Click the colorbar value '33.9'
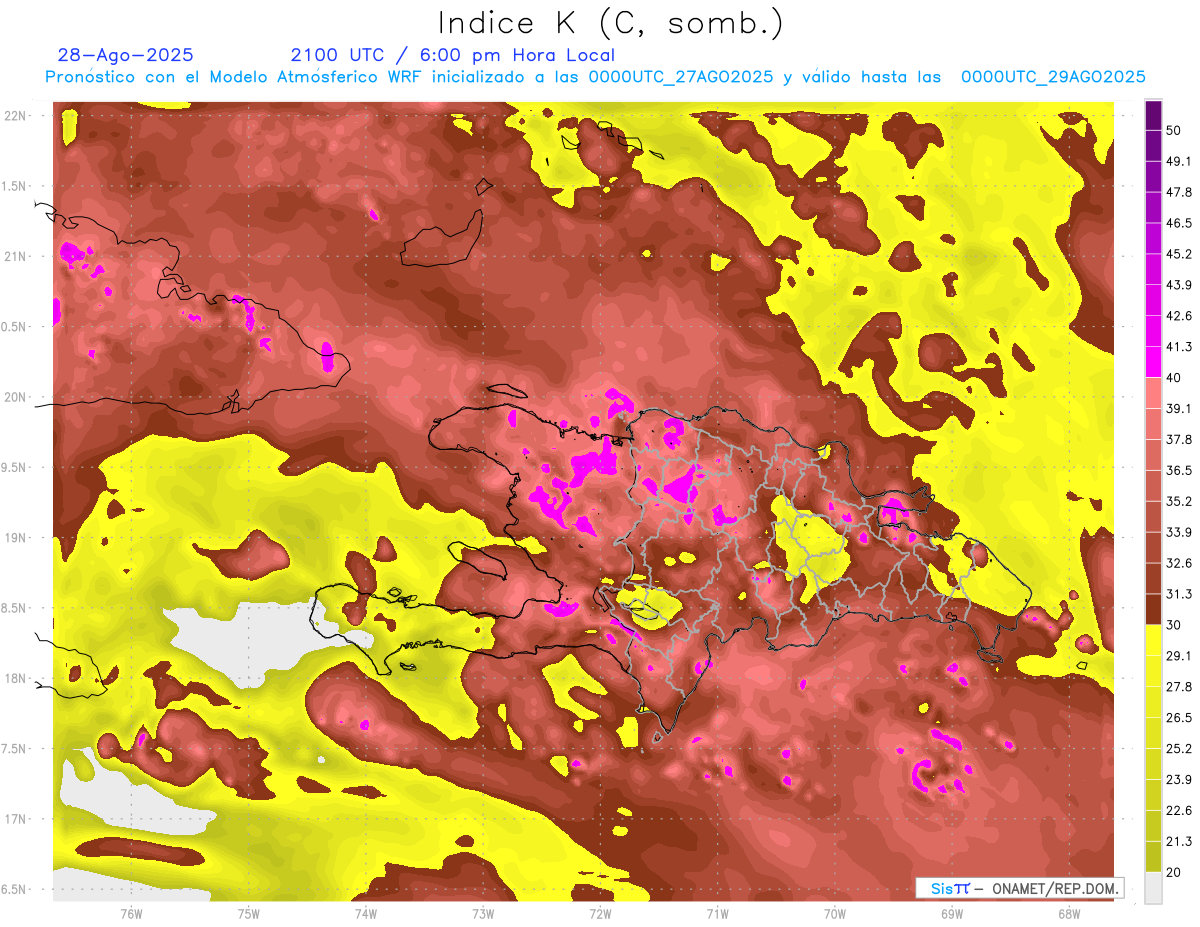This screenshot has height=927, width=1200. (1179, 532)
